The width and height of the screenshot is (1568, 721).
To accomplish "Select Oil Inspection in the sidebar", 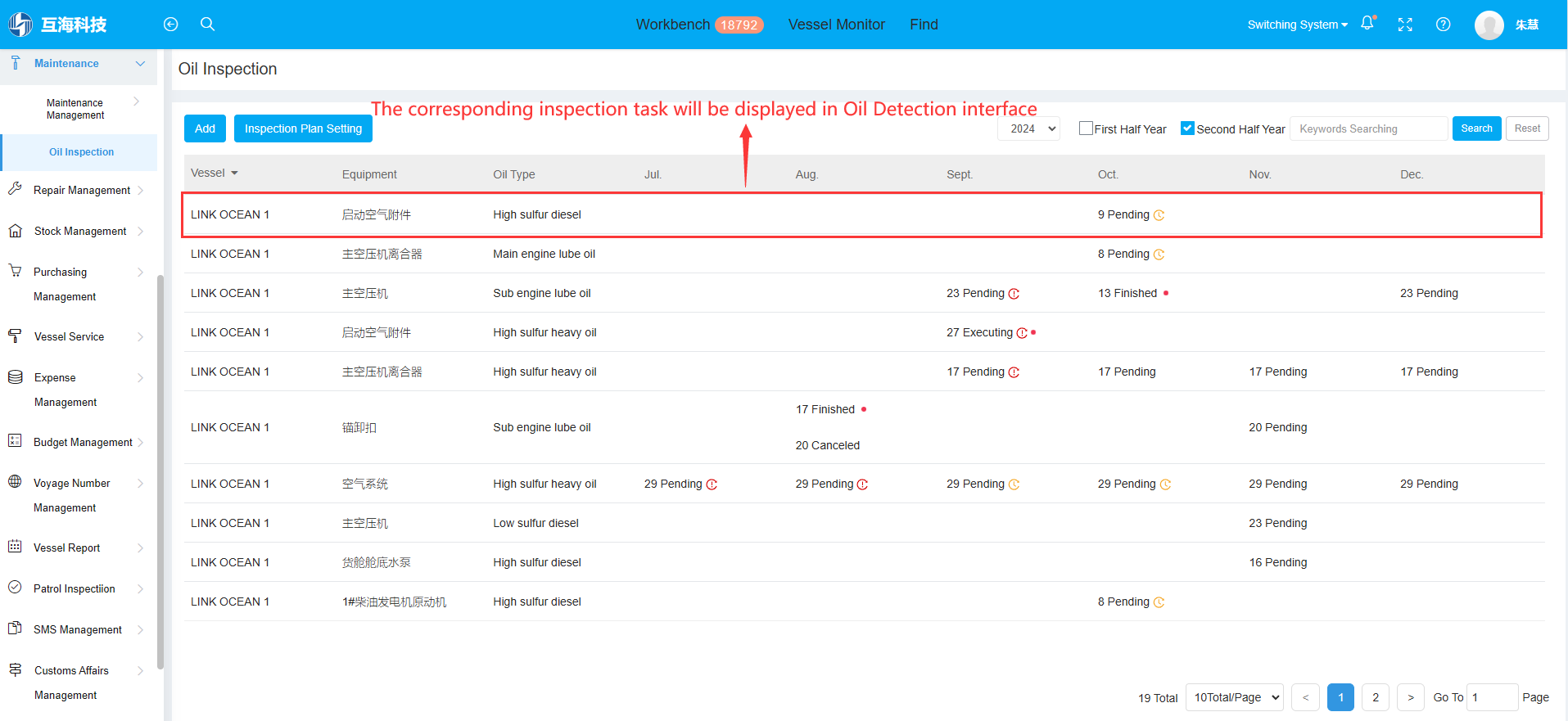I will 81,152.
